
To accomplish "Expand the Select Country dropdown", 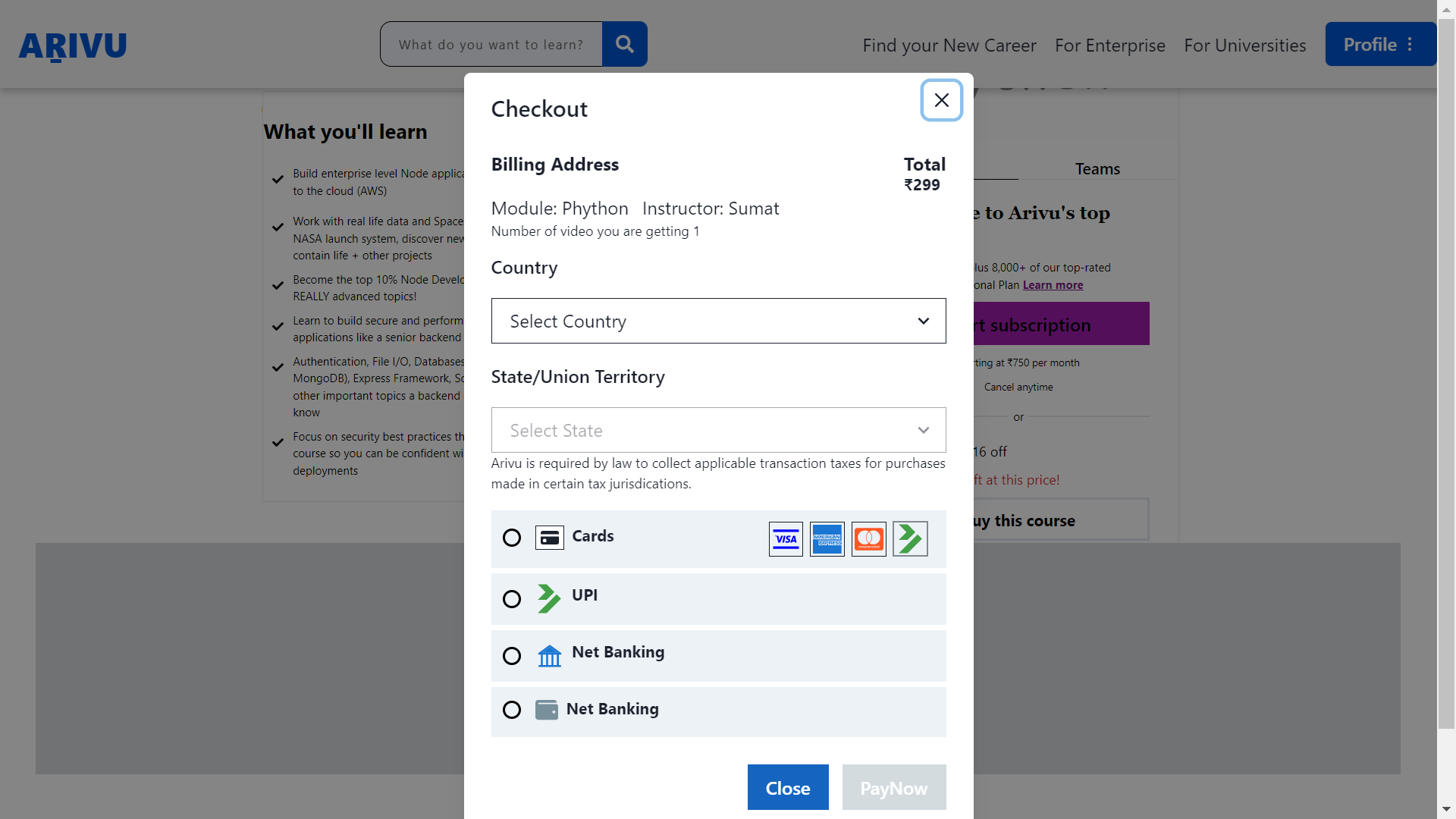I will [718, 320].
